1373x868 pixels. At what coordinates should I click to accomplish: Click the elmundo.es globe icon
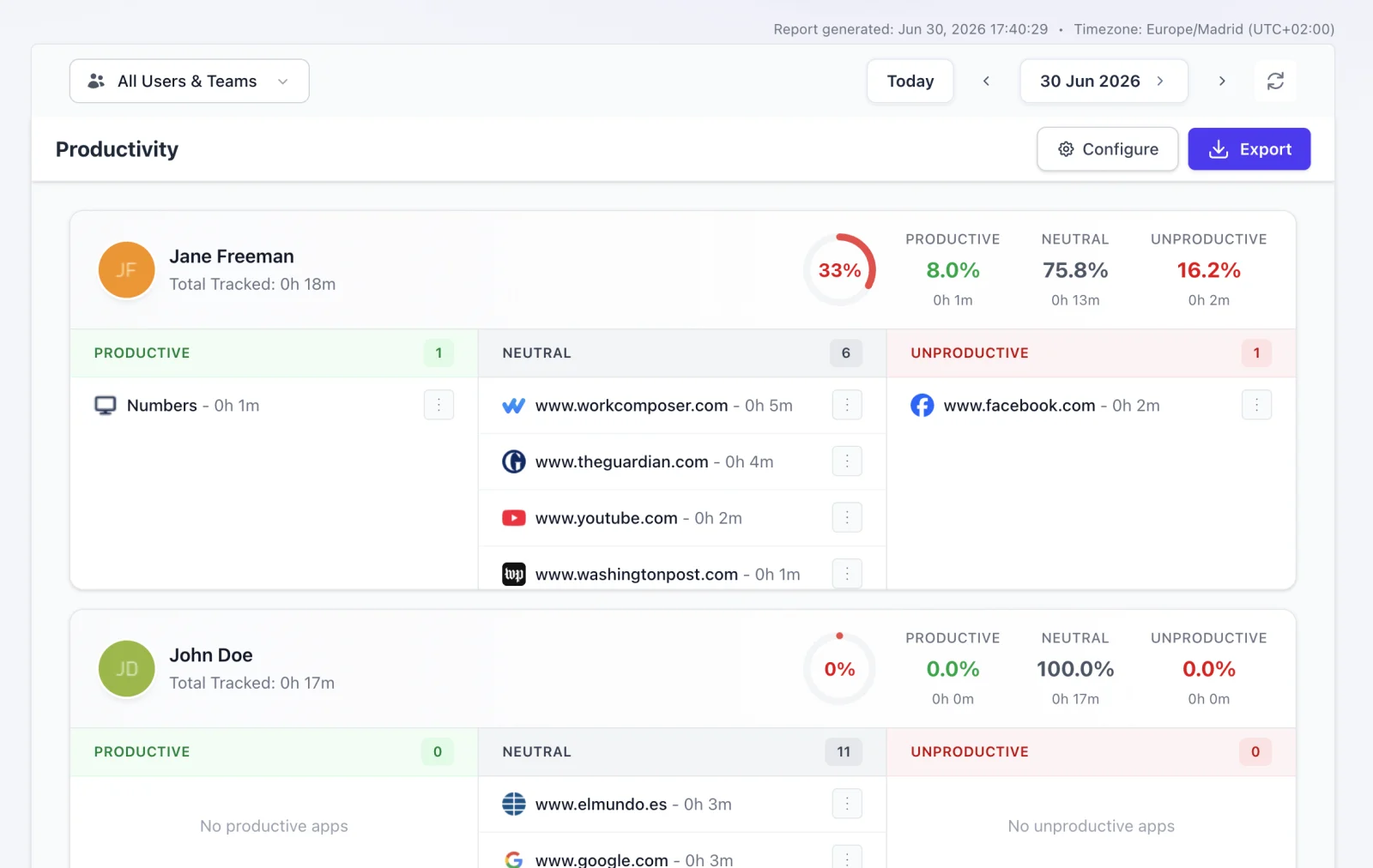pyautogui.click(x=513, y=804)
